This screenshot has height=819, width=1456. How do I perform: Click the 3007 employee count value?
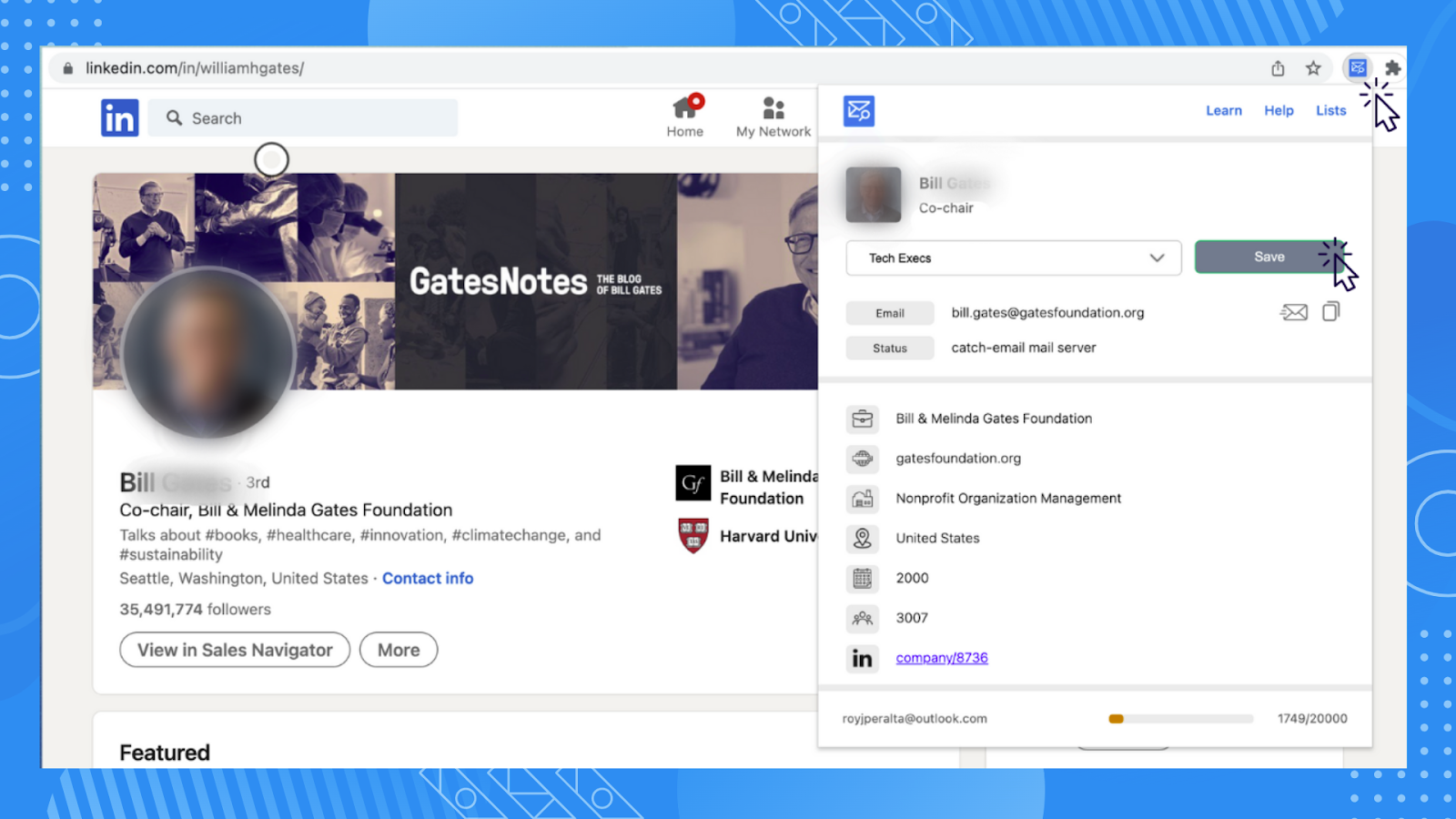(x=912, y=618)
